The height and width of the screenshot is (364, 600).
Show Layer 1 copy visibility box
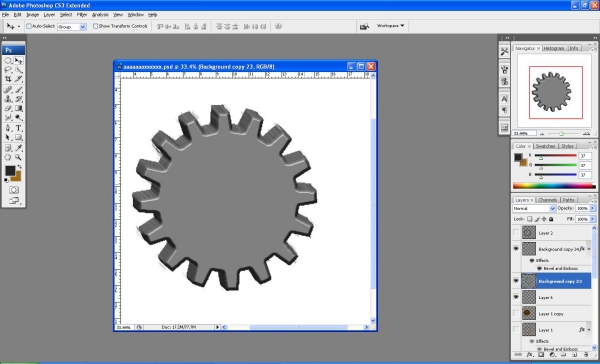coord(516,313)
